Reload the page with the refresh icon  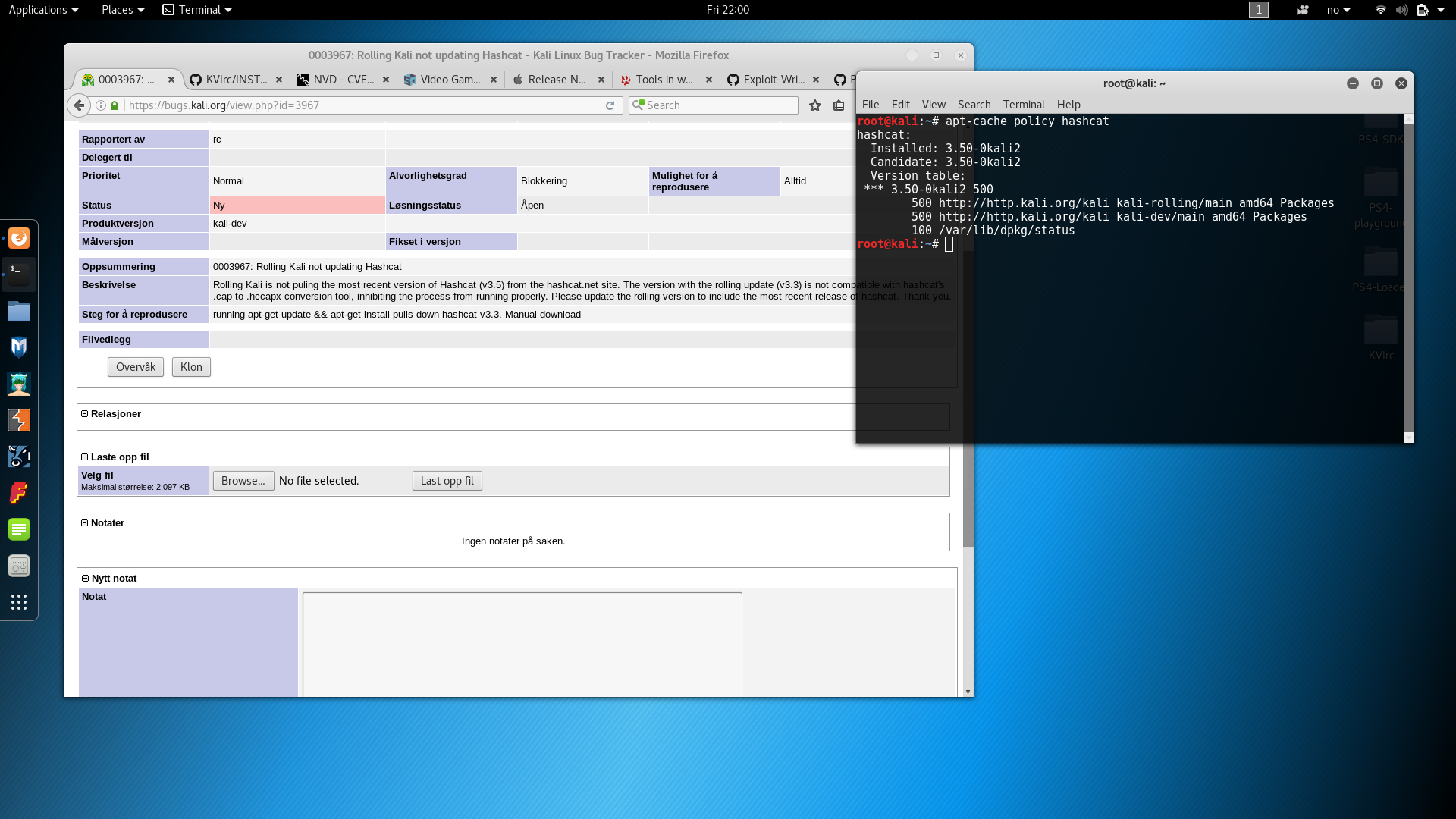click(610, 105)
